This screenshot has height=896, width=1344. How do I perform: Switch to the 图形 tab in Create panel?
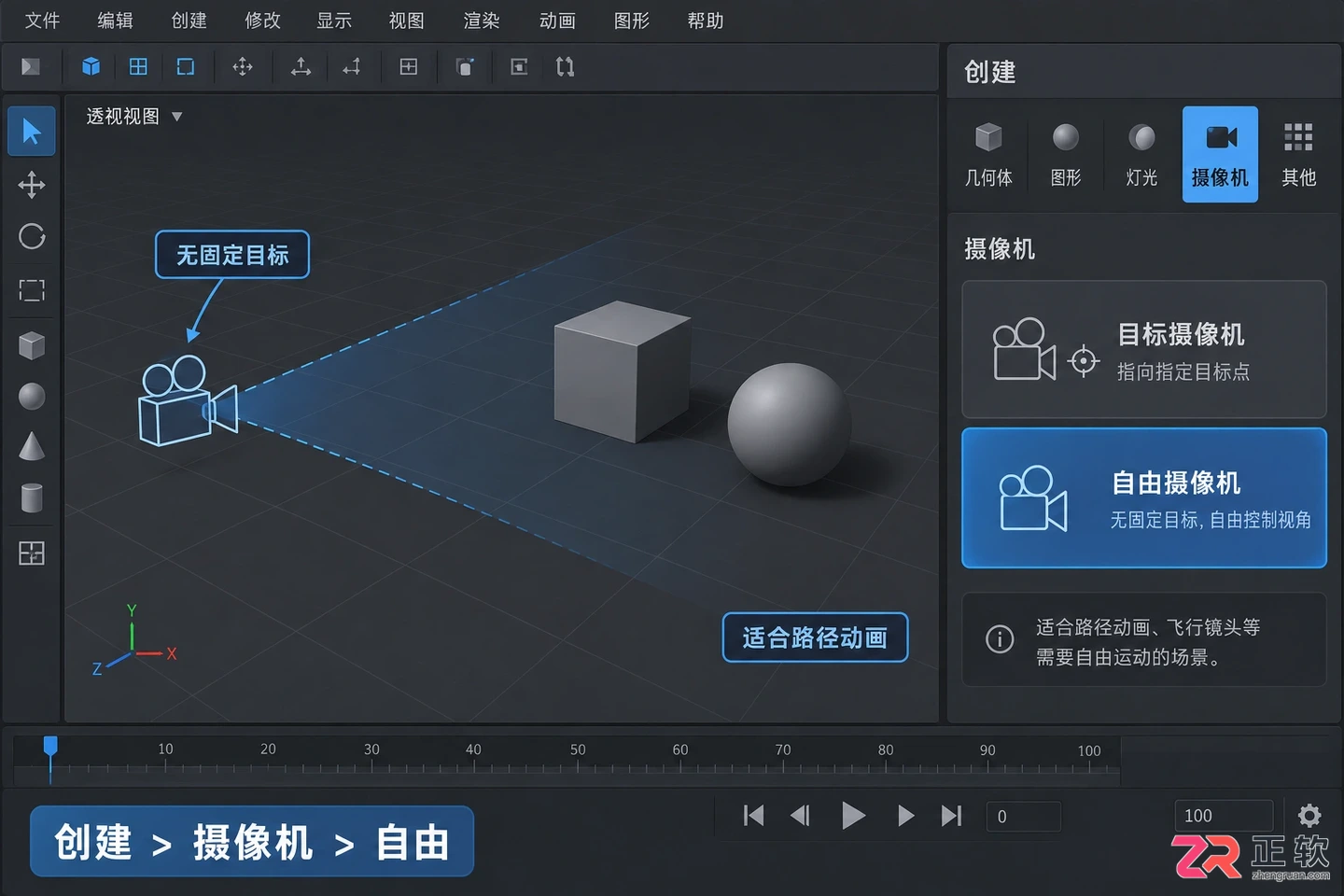point(1066,155)
